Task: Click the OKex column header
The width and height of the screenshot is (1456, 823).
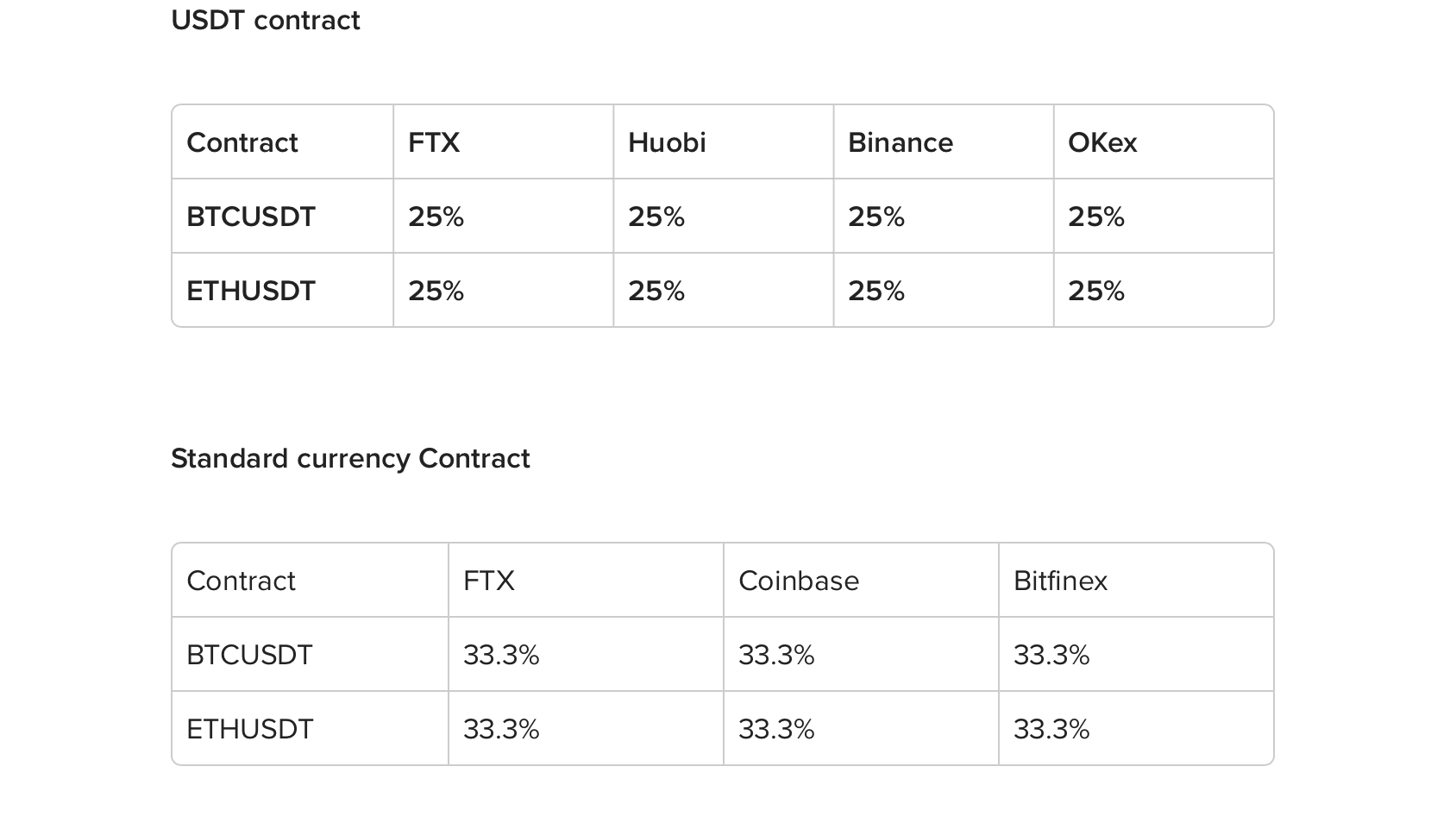Action: [1101, 142]
